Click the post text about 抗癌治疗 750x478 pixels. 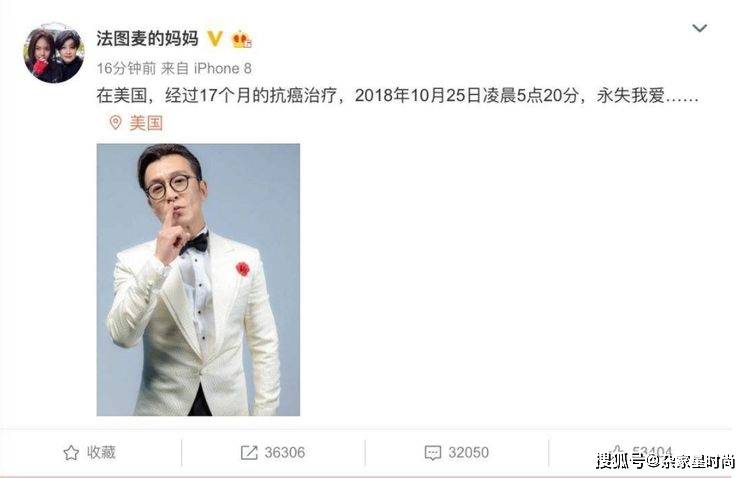coord(397,96)
